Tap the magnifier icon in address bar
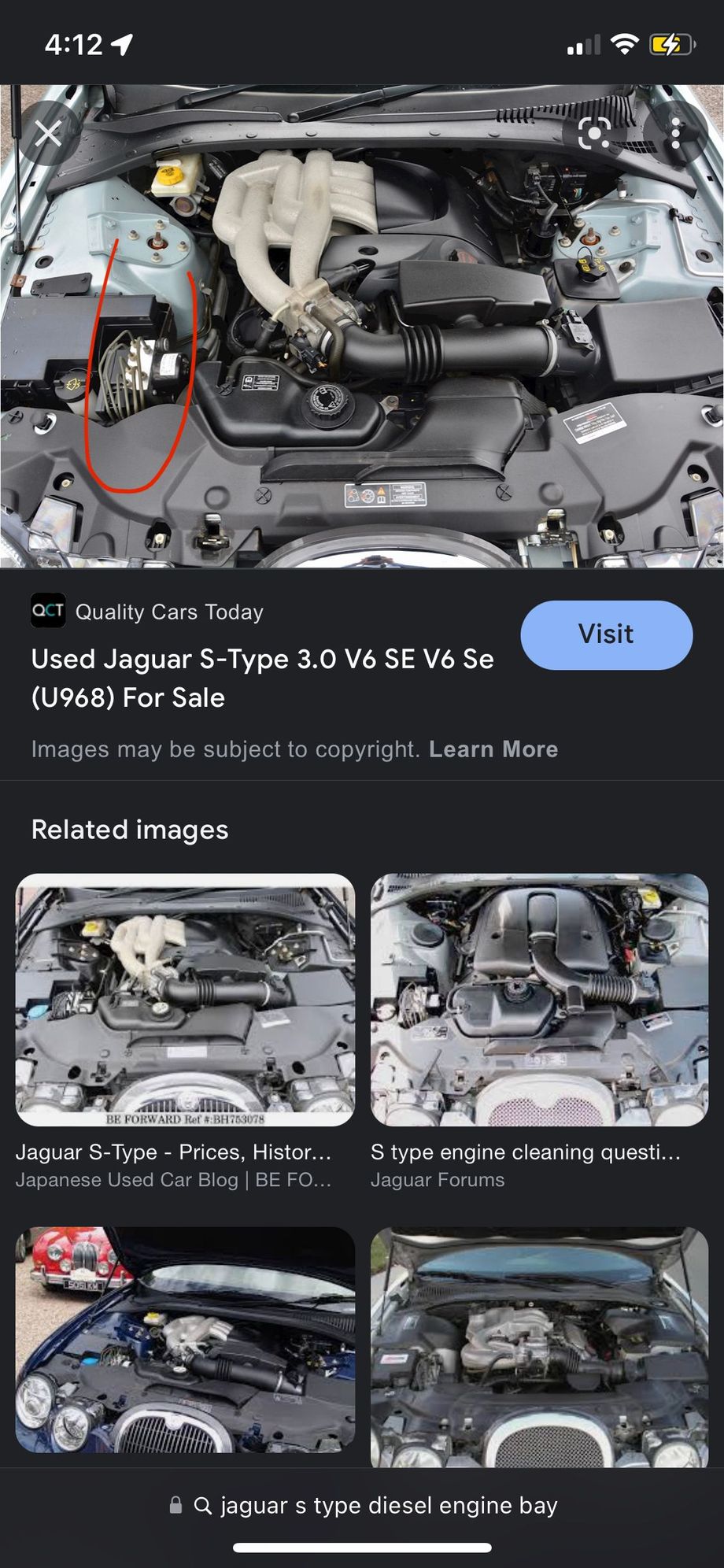This screenshot has width=724, height=1568. click(202, 1506)
